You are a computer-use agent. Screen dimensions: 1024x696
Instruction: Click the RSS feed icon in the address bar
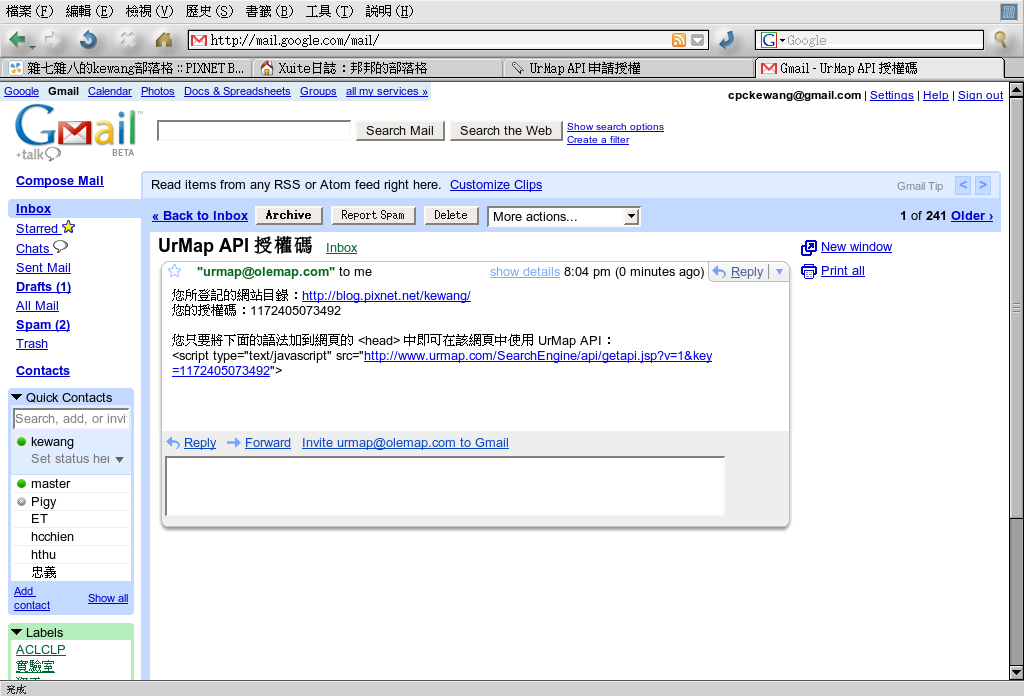(679, 40)
